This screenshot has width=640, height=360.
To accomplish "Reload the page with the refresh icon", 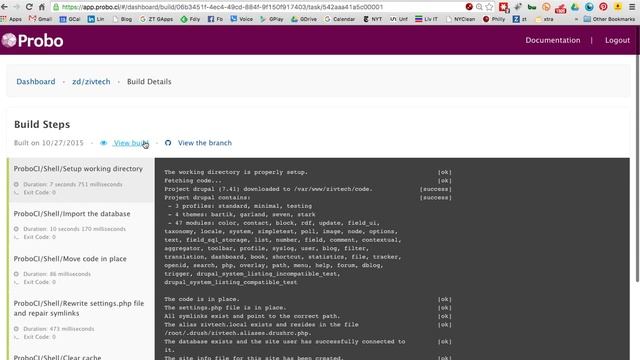I will click(29, 7).
